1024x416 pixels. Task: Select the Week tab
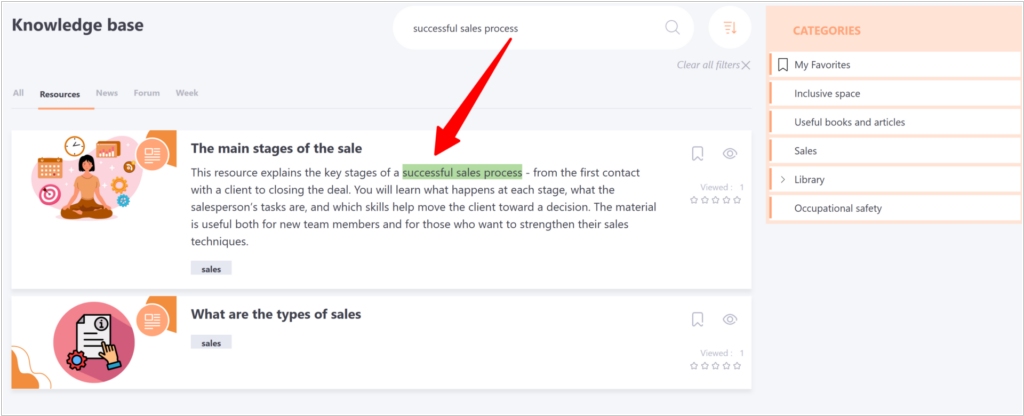point(187,93)
